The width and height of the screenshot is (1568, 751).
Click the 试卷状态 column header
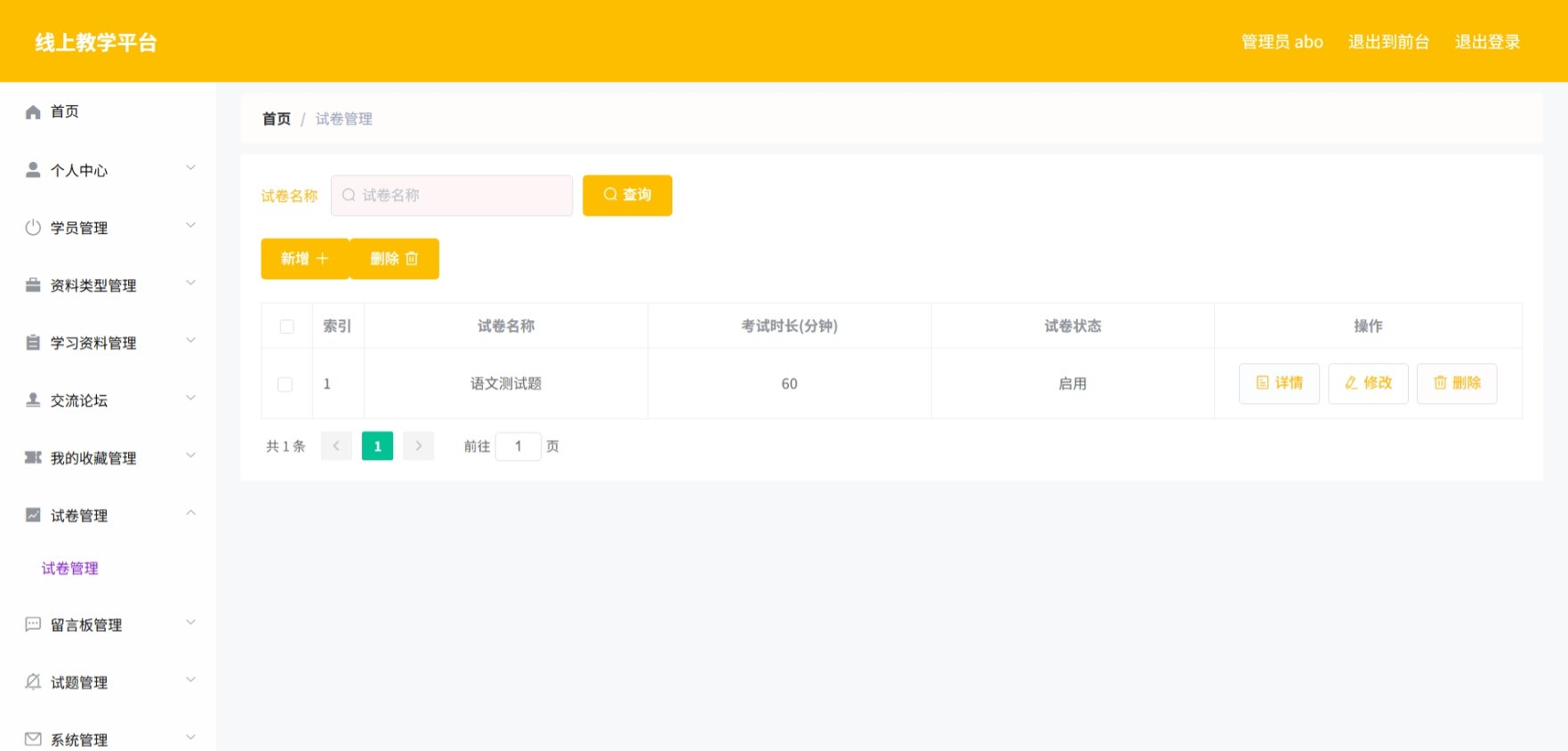coord(1073,327)
